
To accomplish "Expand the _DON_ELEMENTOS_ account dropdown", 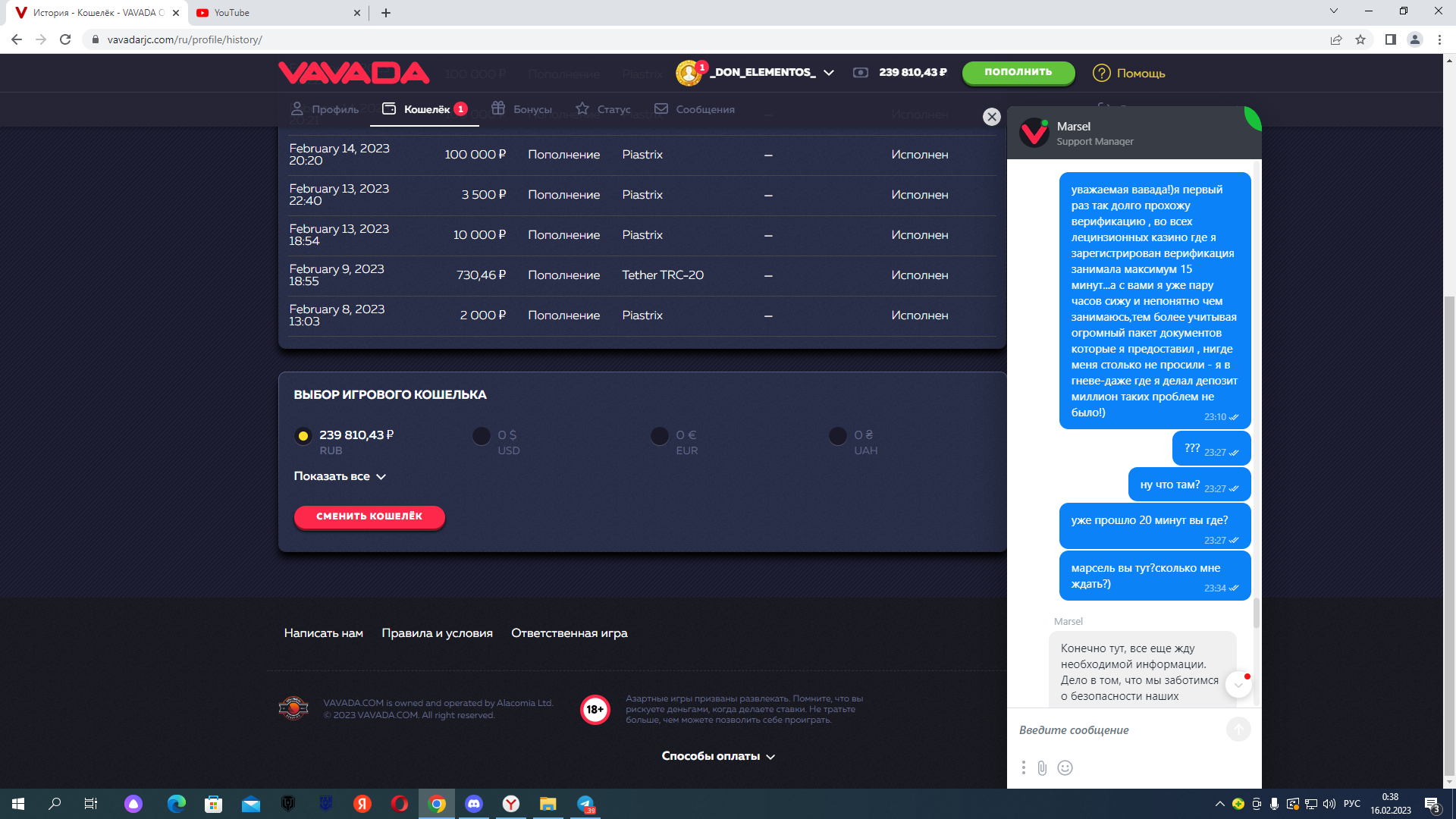I will pyautogui.click(x=829, y=73).
